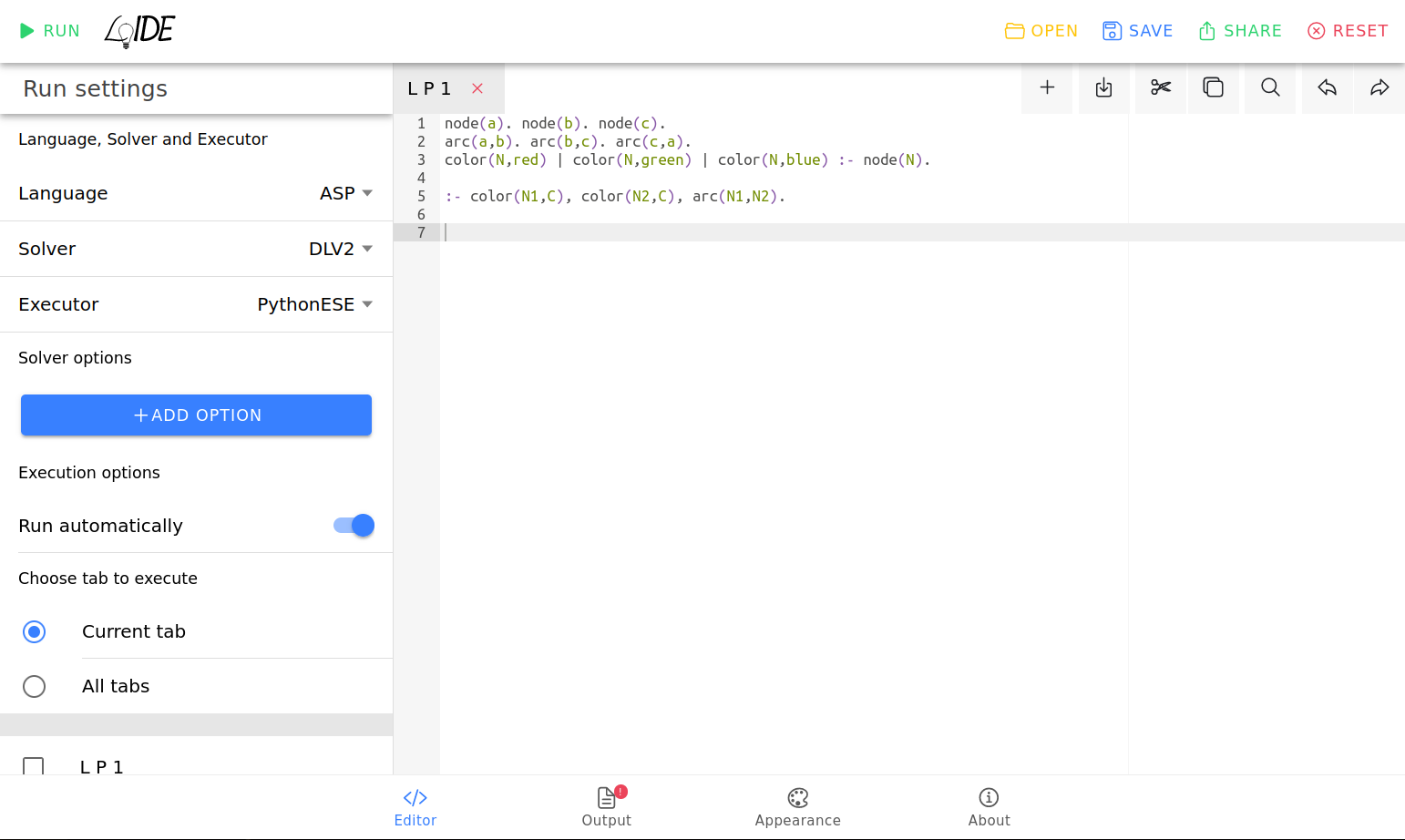Open the About section
Image resolution: width=1405 pixels, height=840 pixels.
coord(989,808)
